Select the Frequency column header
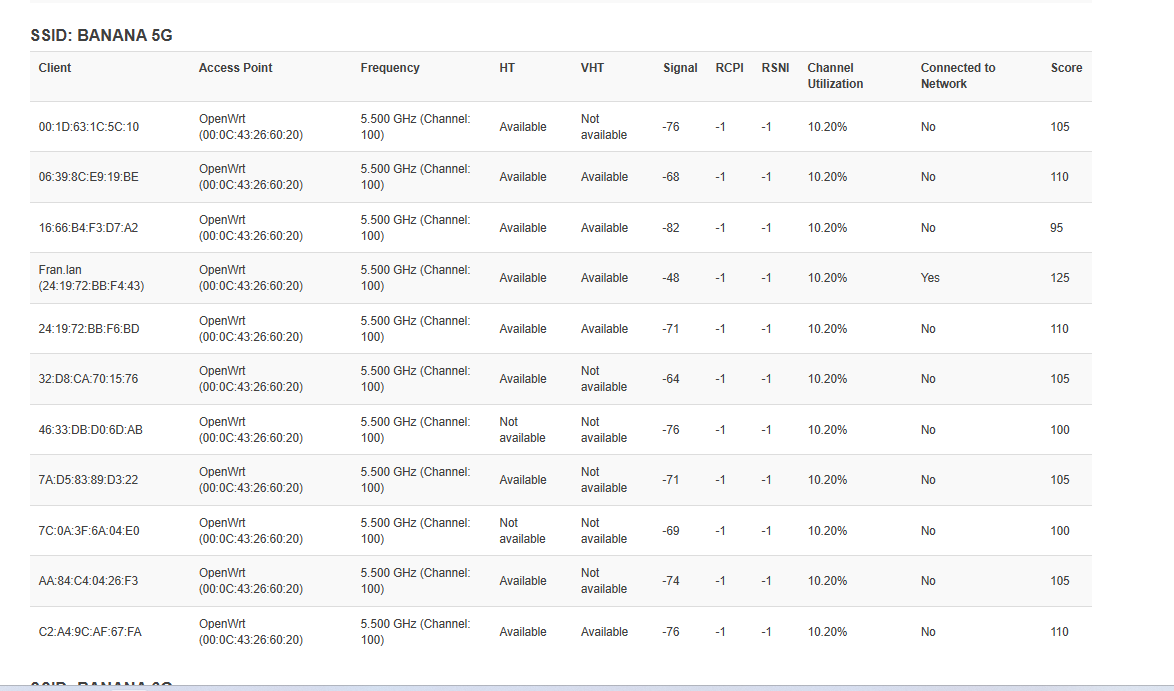 [x=390, y=68]
